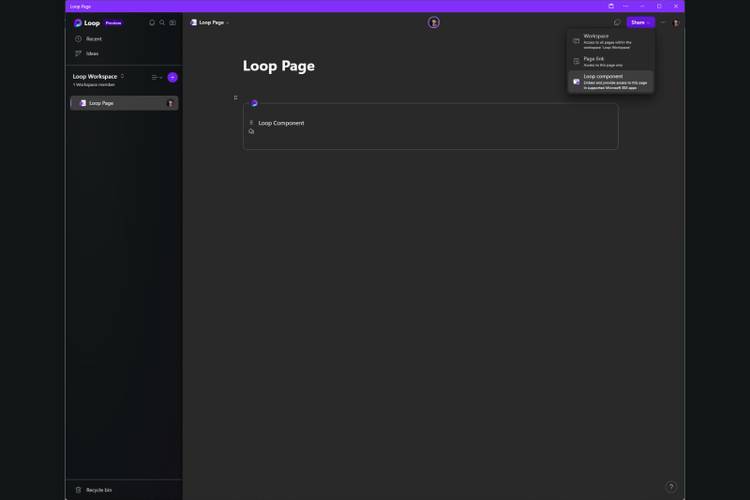Choose Workspace in Share menu
The width and height of the screenshot is (750, 500).
pyautogui.click(x=611, y=42)
